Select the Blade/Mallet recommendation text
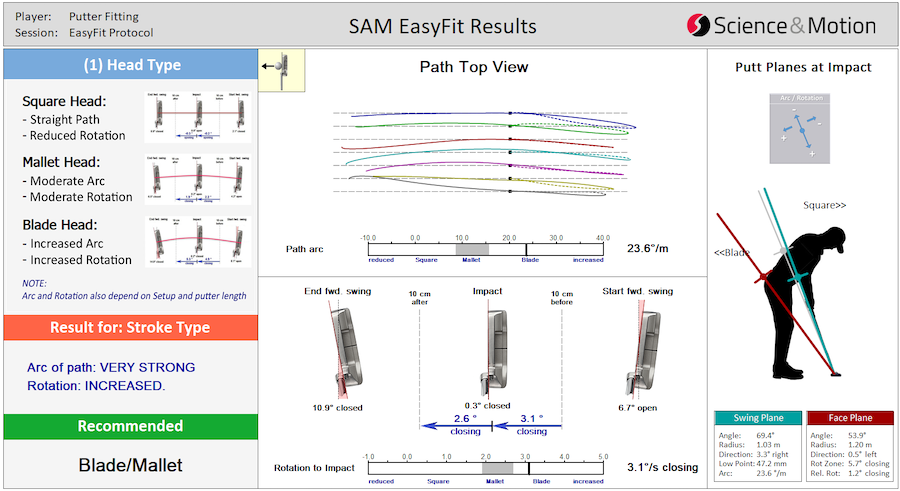Viewport: 900px width, 491px height. (x=131, y=465)
